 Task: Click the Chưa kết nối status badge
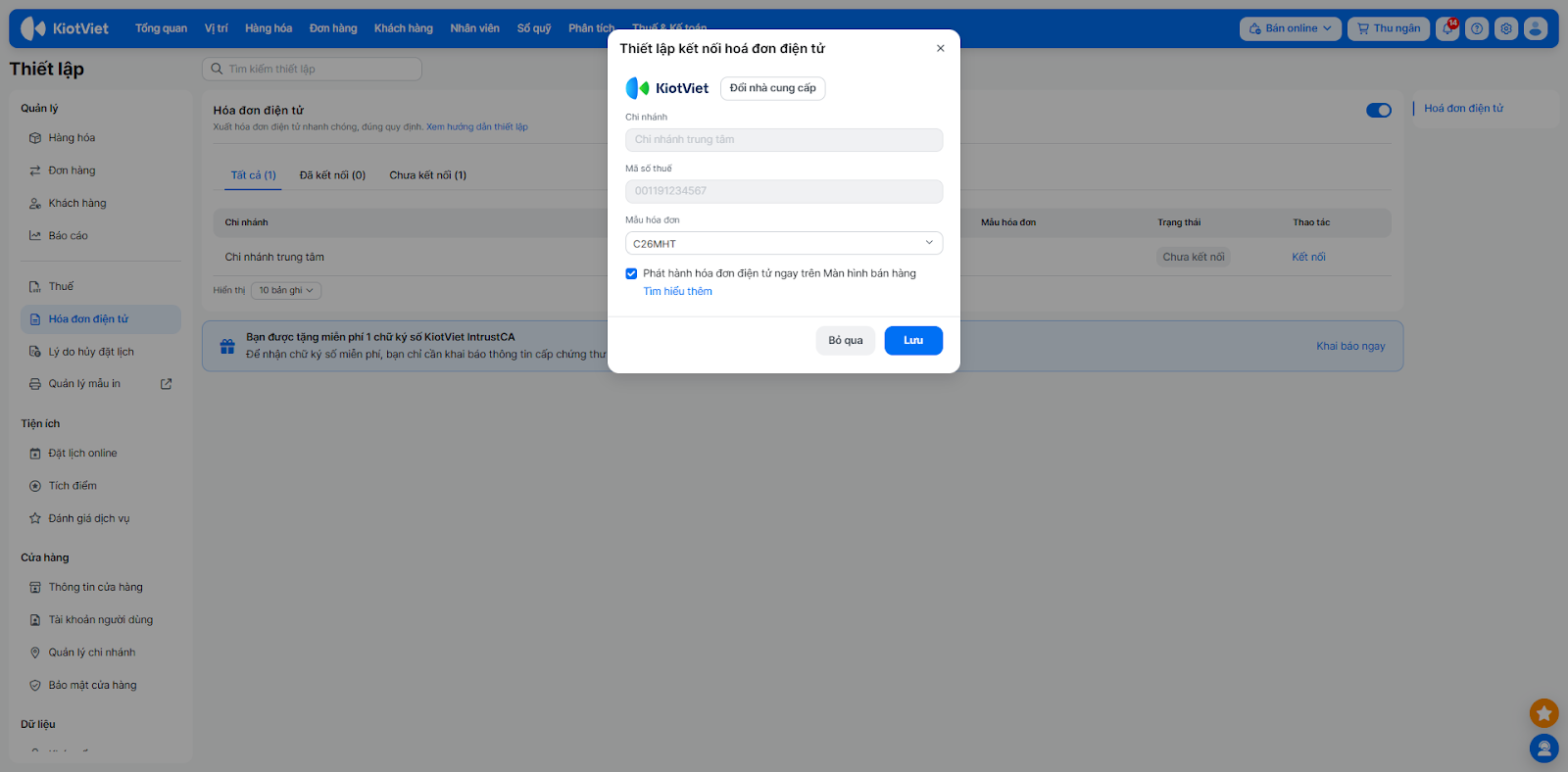click(1194, 258)
